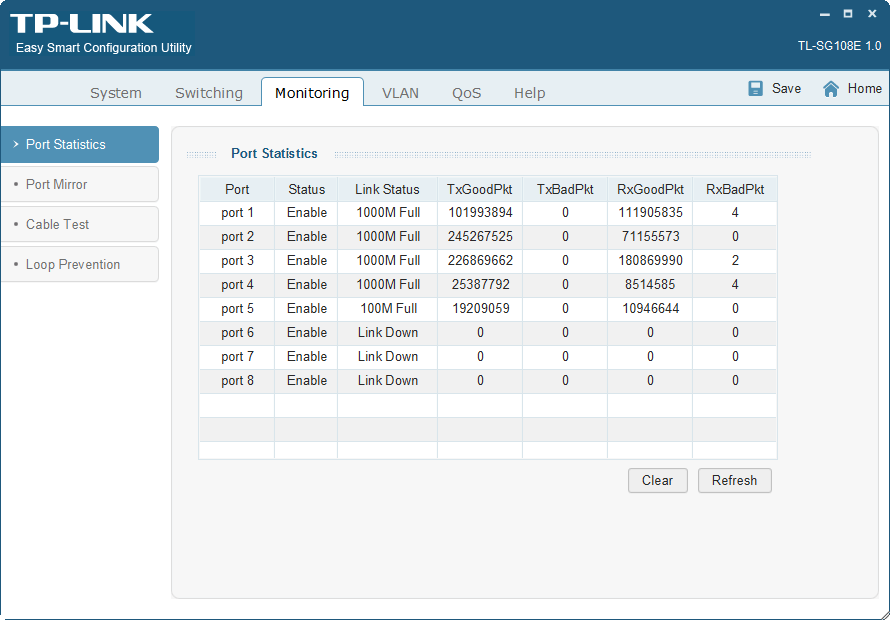Image resolution: width=890 pixels, height=620 pixels.
Task: Open Loop Prevention sidebar item
Action: coord(79,264)
